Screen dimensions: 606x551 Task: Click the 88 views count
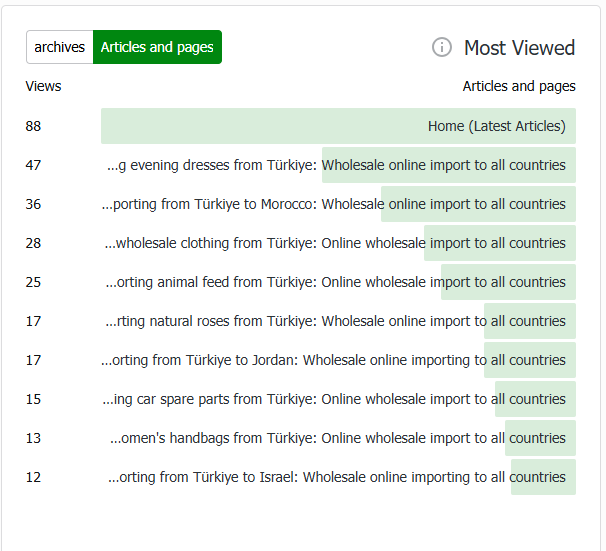(x=33, y=126)
